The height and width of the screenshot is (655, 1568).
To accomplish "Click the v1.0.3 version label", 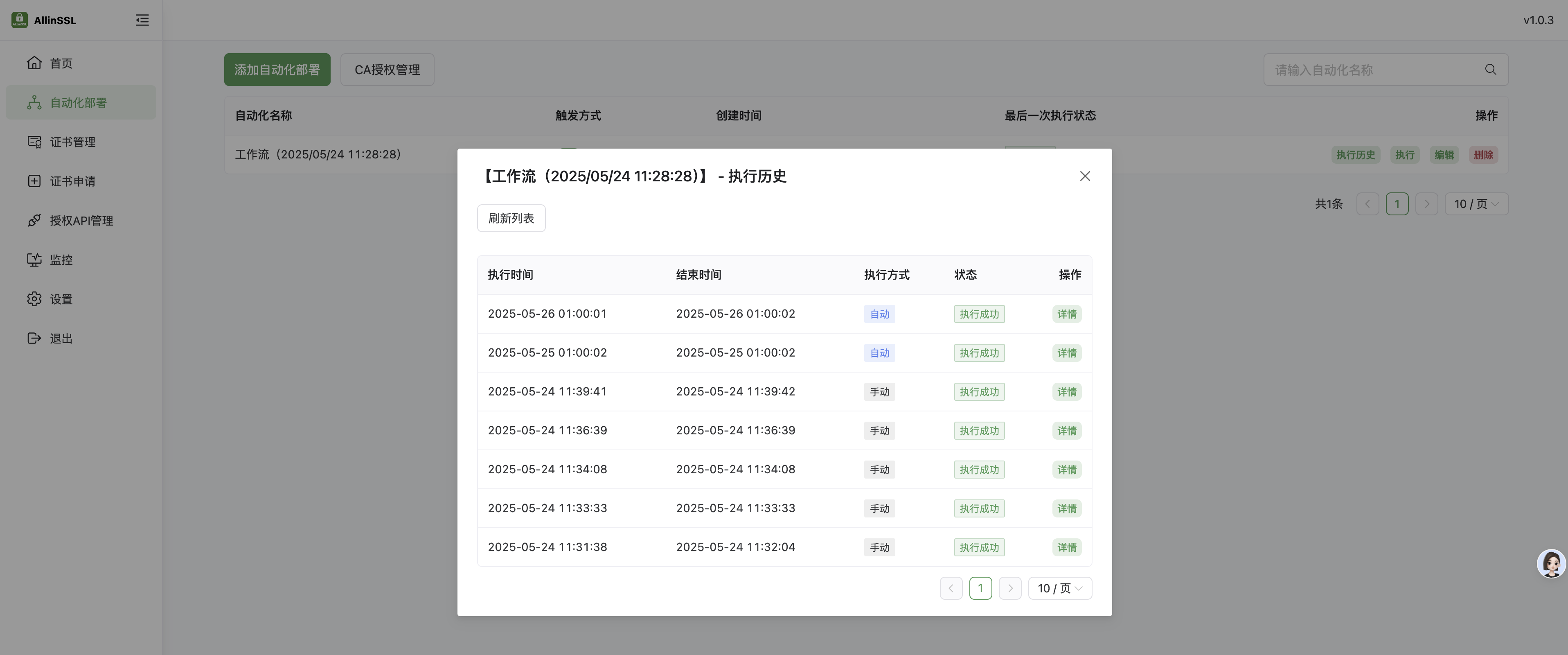I will [1538, 20].
